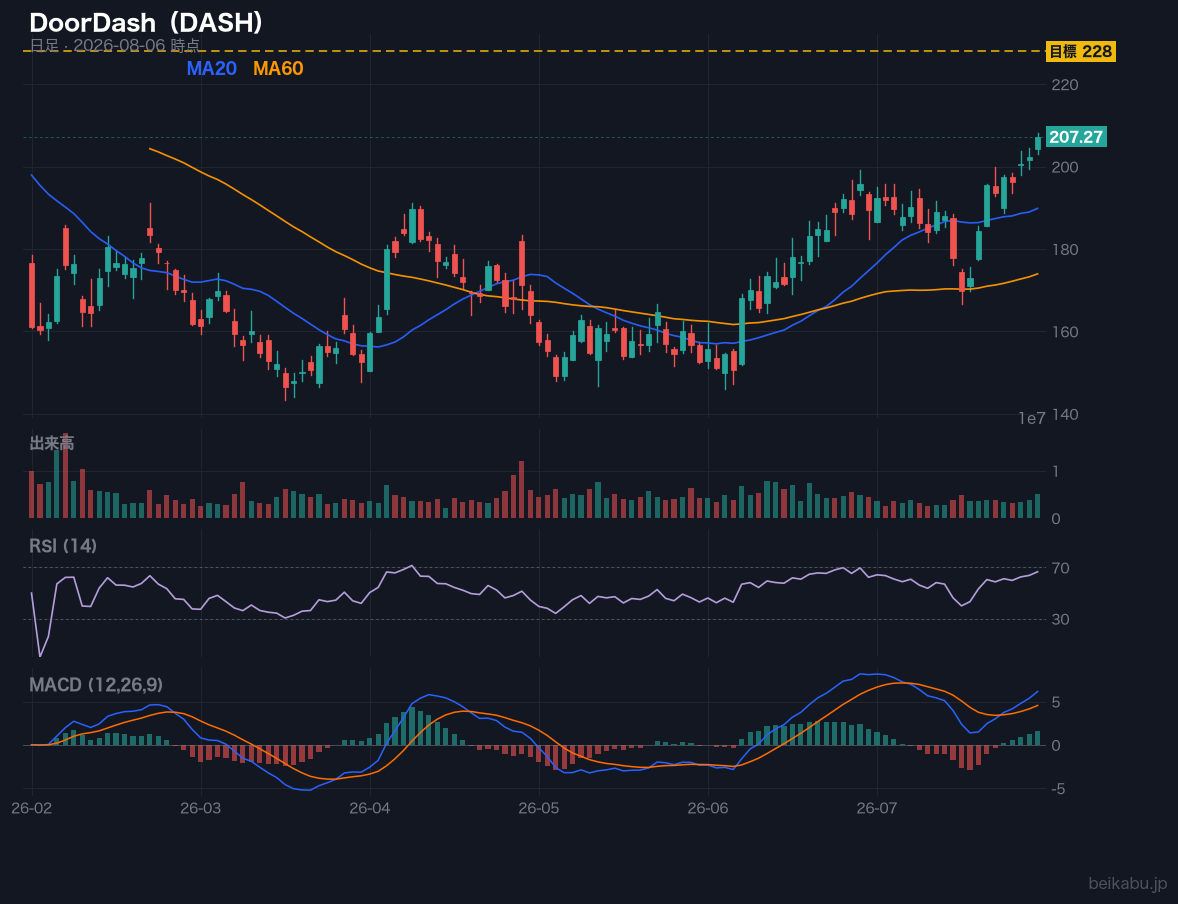This screenshot has width=1178, height=904.
Task: Click the 26-02 date axis label
Action: 32,809
